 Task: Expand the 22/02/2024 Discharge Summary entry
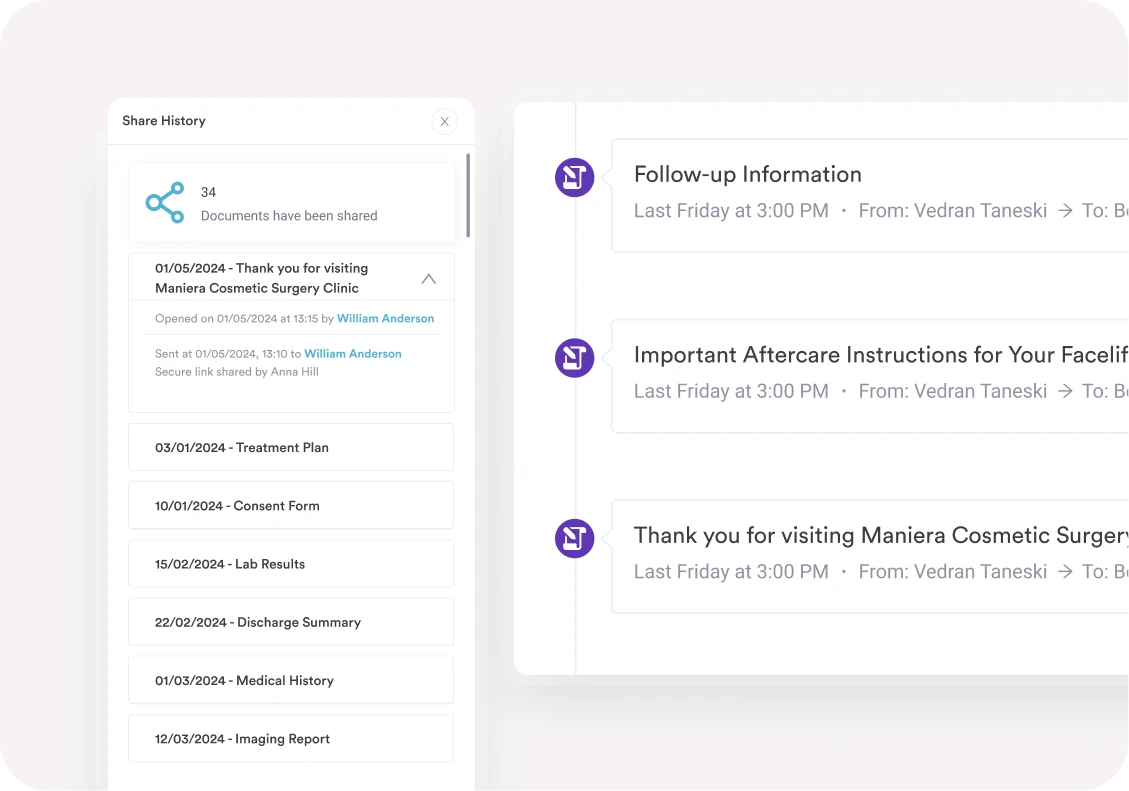tap(291, 622)
